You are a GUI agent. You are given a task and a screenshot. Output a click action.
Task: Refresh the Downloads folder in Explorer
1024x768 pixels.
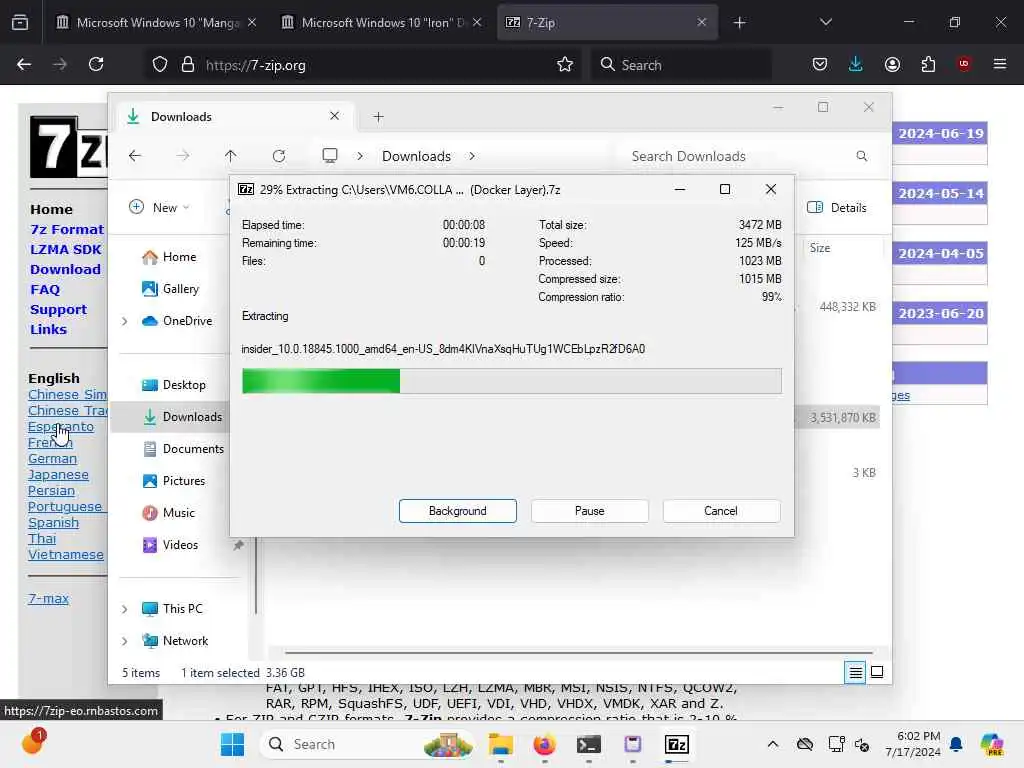pyautogui.click(x=279, y=156)
